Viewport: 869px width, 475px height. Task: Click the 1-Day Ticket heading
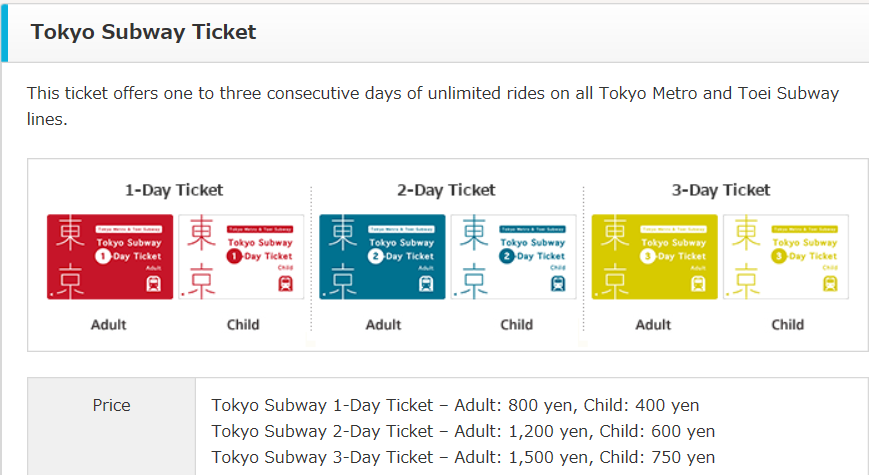tap(174, 190)
